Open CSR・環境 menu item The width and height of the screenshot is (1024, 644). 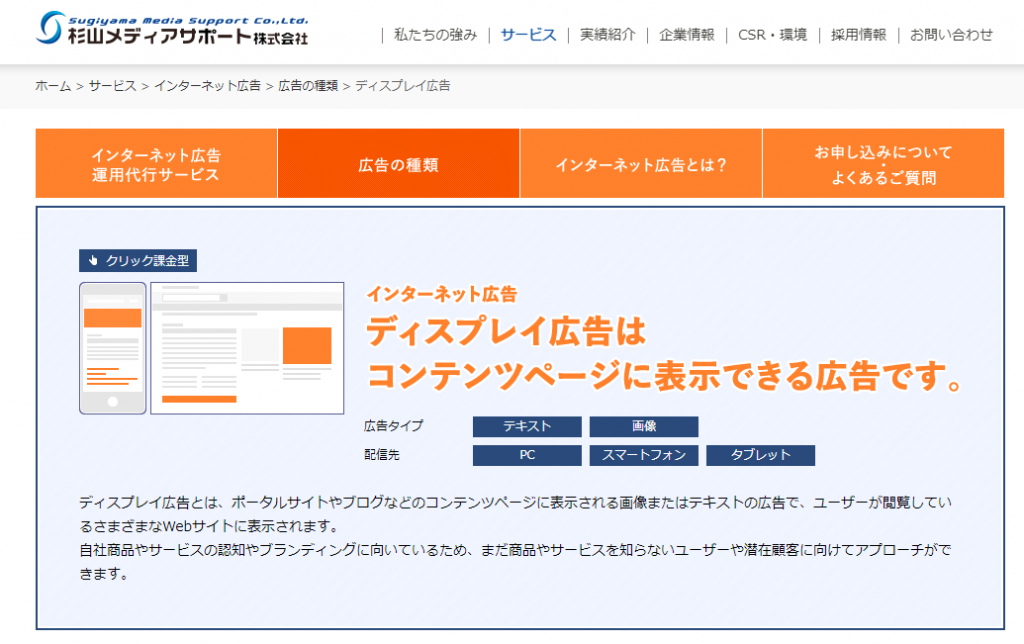(x=772, y=35)
